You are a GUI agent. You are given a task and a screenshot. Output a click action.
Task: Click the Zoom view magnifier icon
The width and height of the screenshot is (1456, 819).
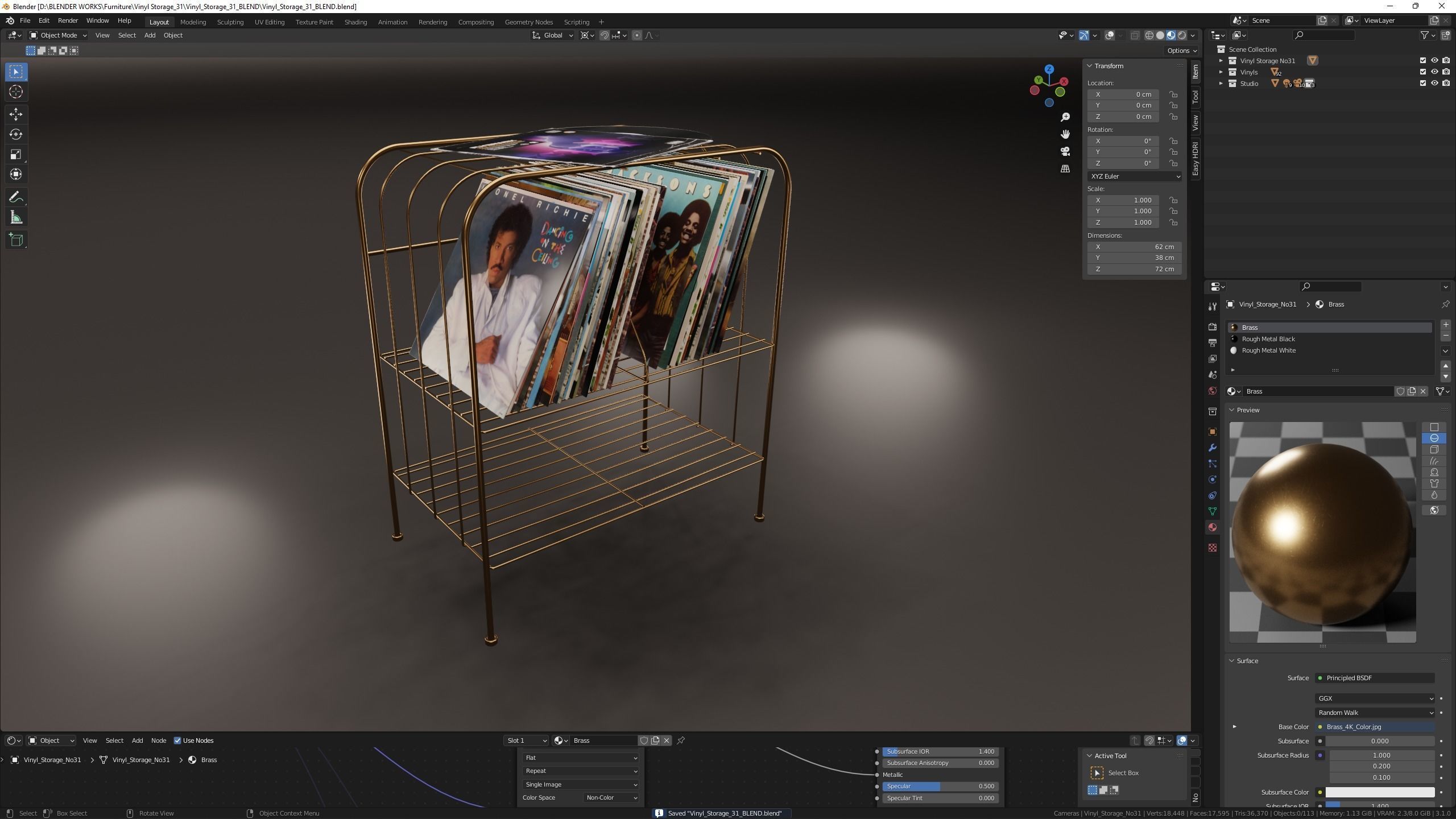click(1065, 117)
